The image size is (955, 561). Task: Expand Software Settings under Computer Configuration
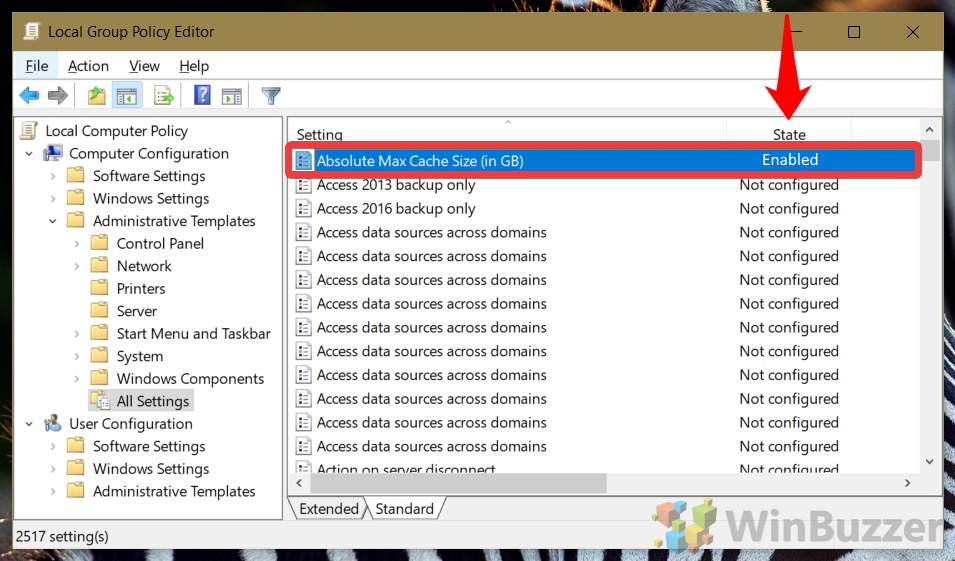point(53,176)
